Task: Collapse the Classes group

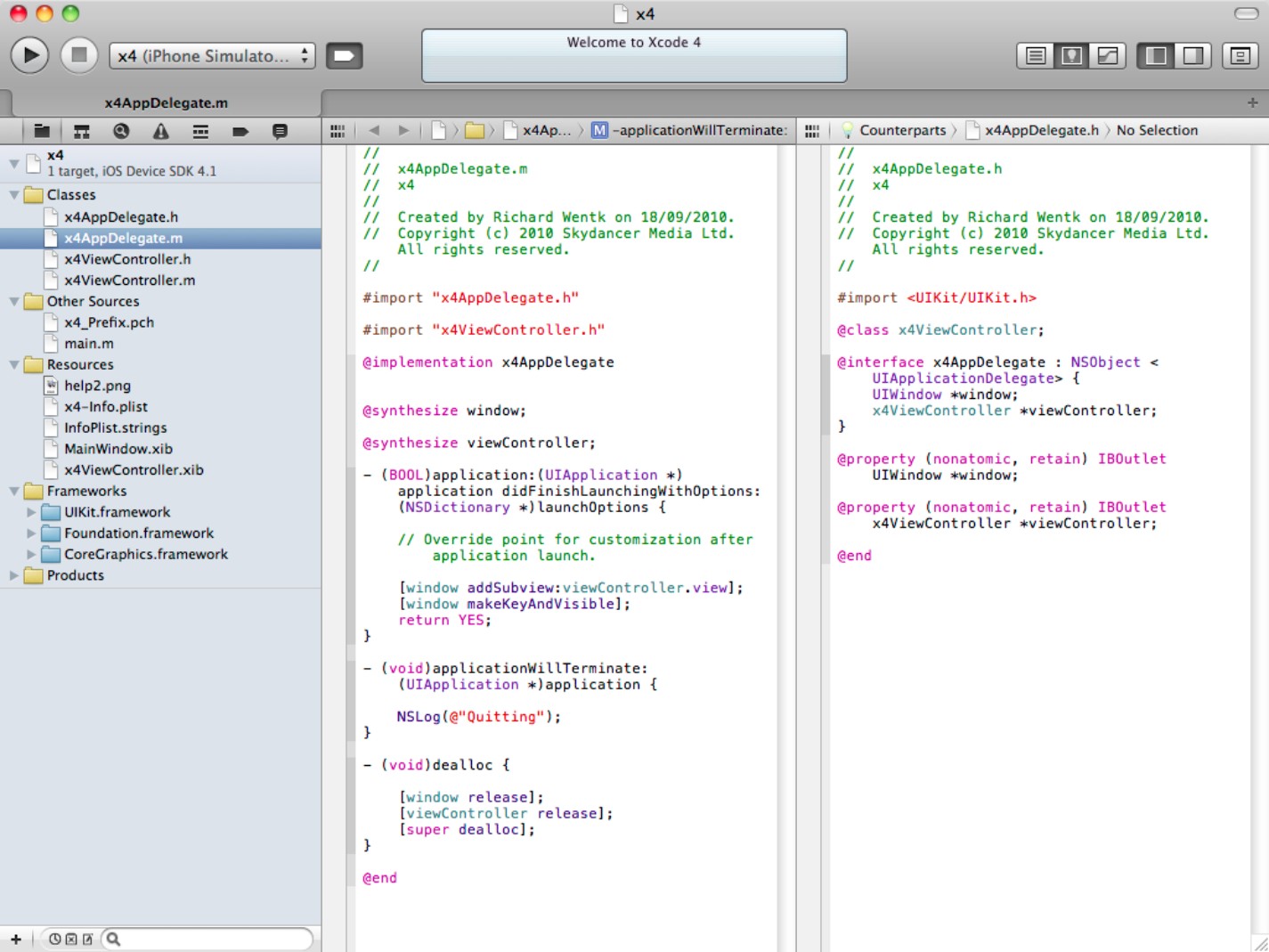Action: click(14, 194)
